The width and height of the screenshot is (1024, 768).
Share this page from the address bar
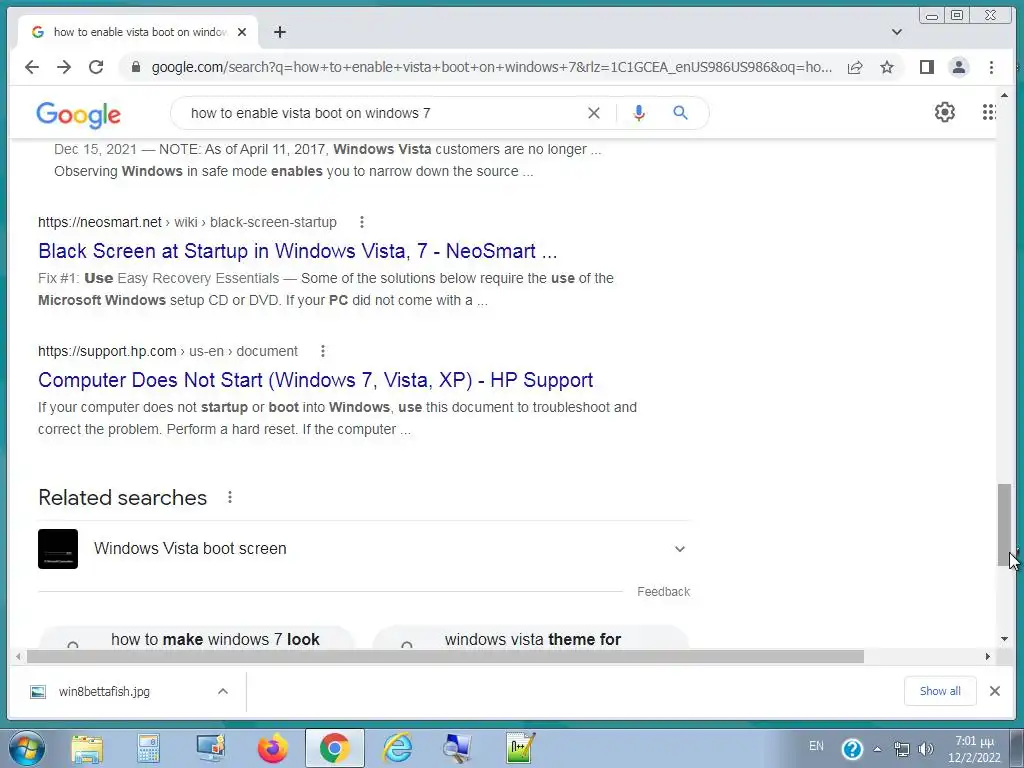click(x=855, y=67)
